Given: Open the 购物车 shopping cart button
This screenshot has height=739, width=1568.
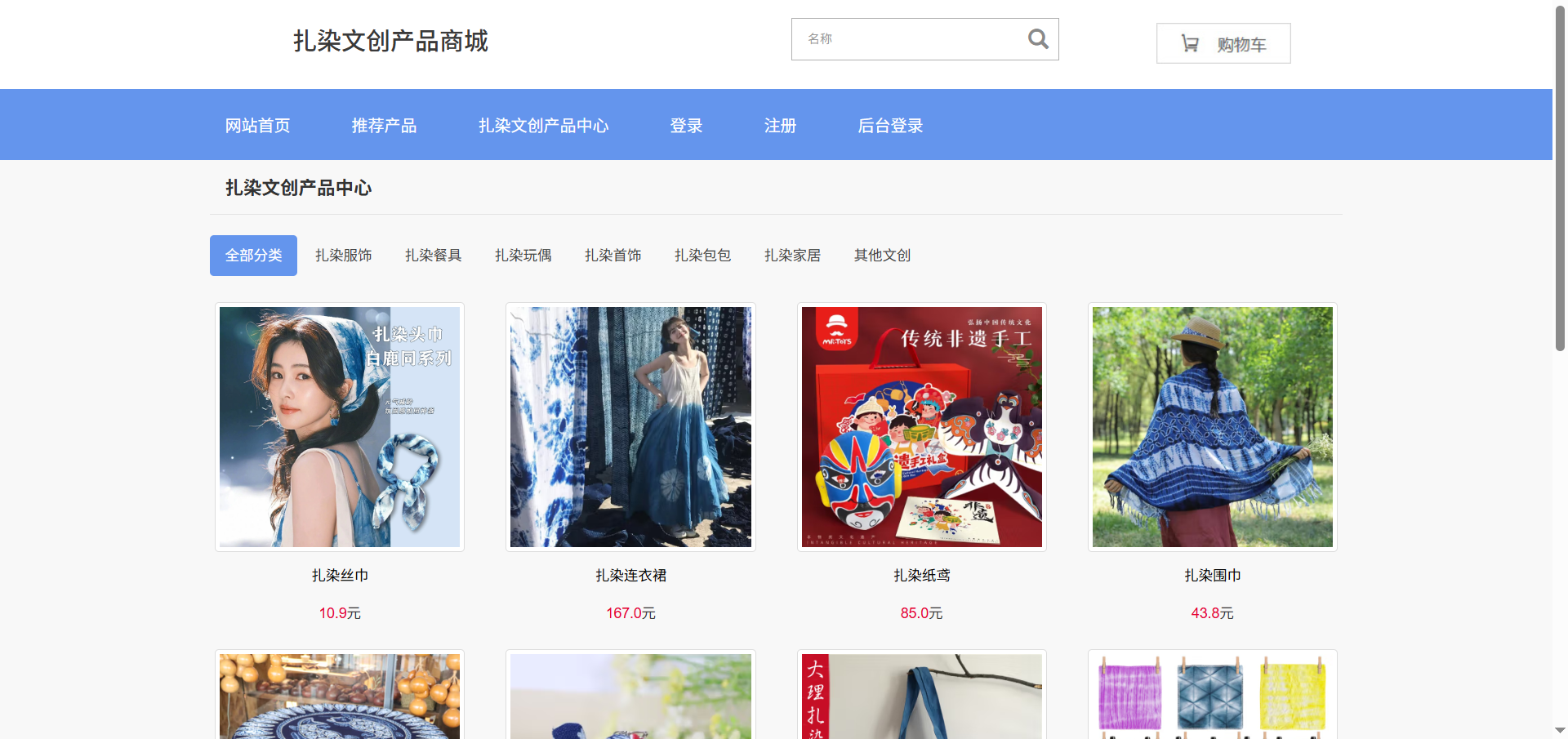Looking at the screenshot, I should tap(1223, 43).
